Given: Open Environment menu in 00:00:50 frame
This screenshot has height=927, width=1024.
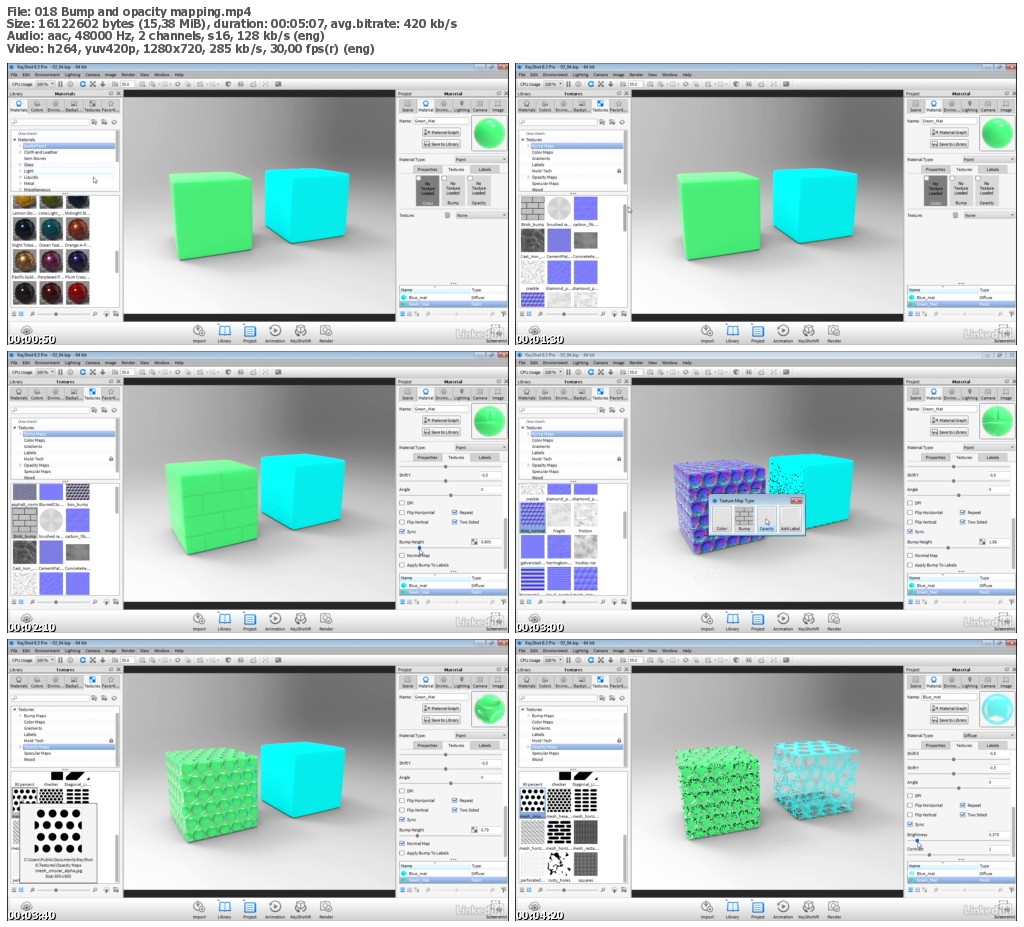Looking at the screenshot, I should [x=47, y=75].
